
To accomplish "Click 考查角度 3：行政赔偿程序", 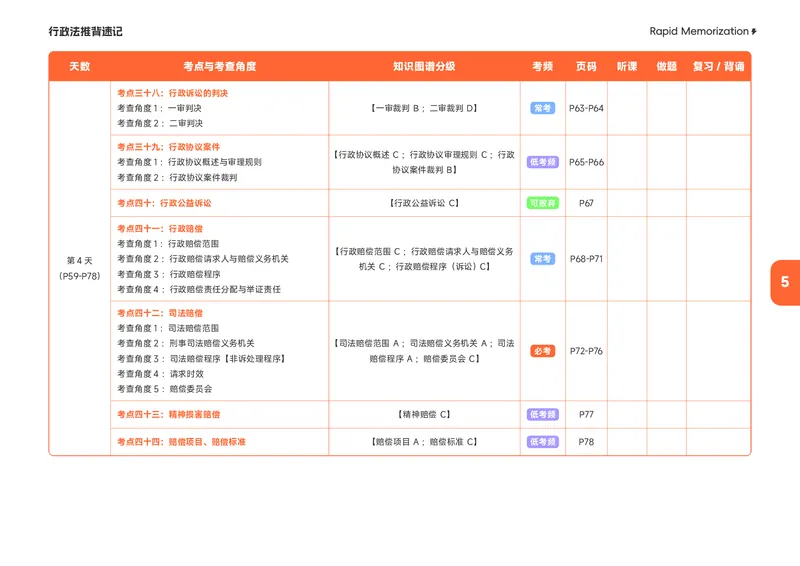I will 169,274.
